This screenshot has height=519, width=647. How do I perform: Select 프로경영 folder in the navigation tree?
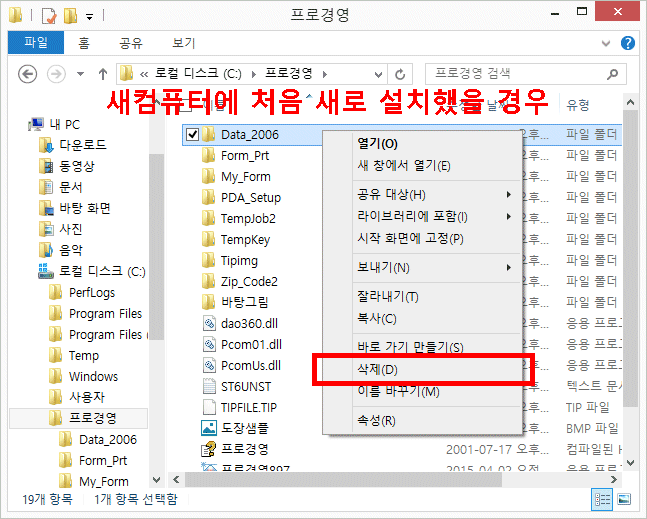93,418
